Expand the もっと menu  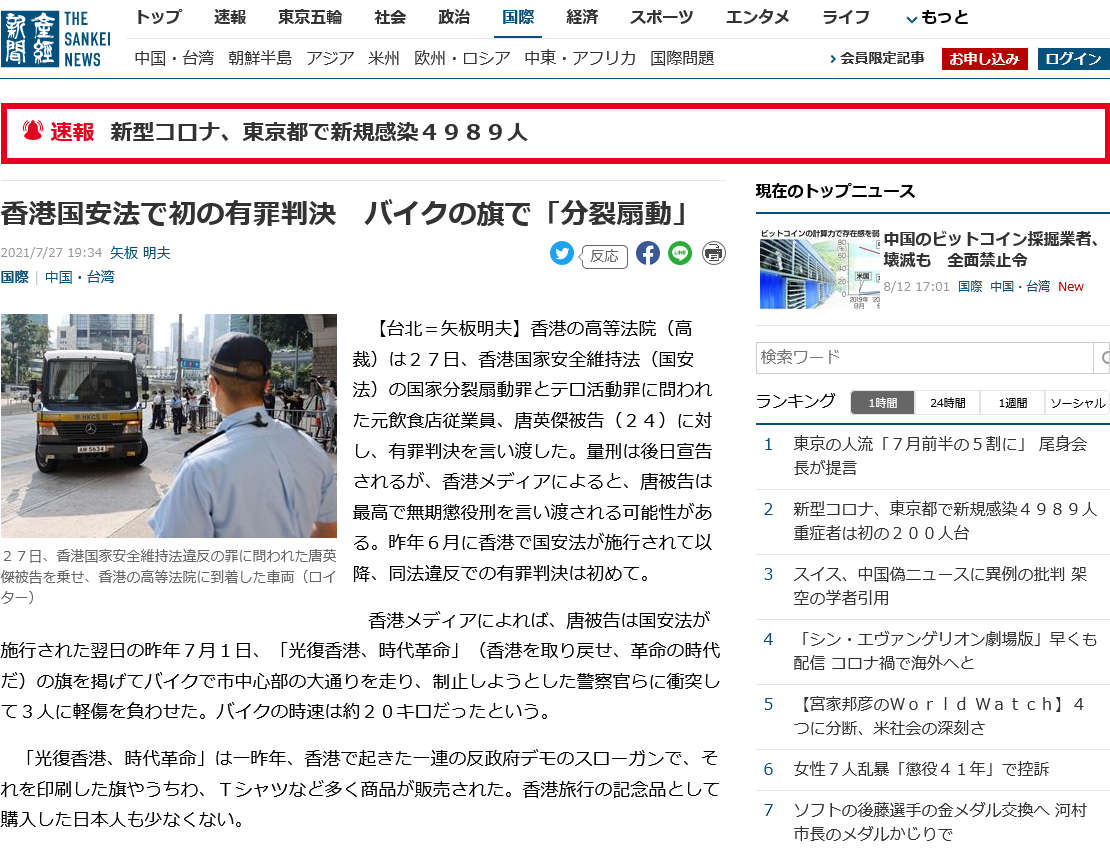coord(936,18)
